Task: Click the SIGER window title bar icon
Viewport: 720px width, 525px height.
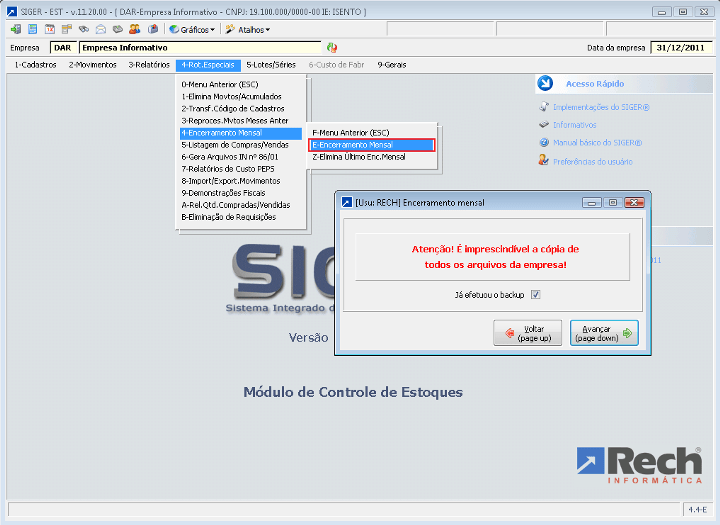Action: [x=12, y=11]
